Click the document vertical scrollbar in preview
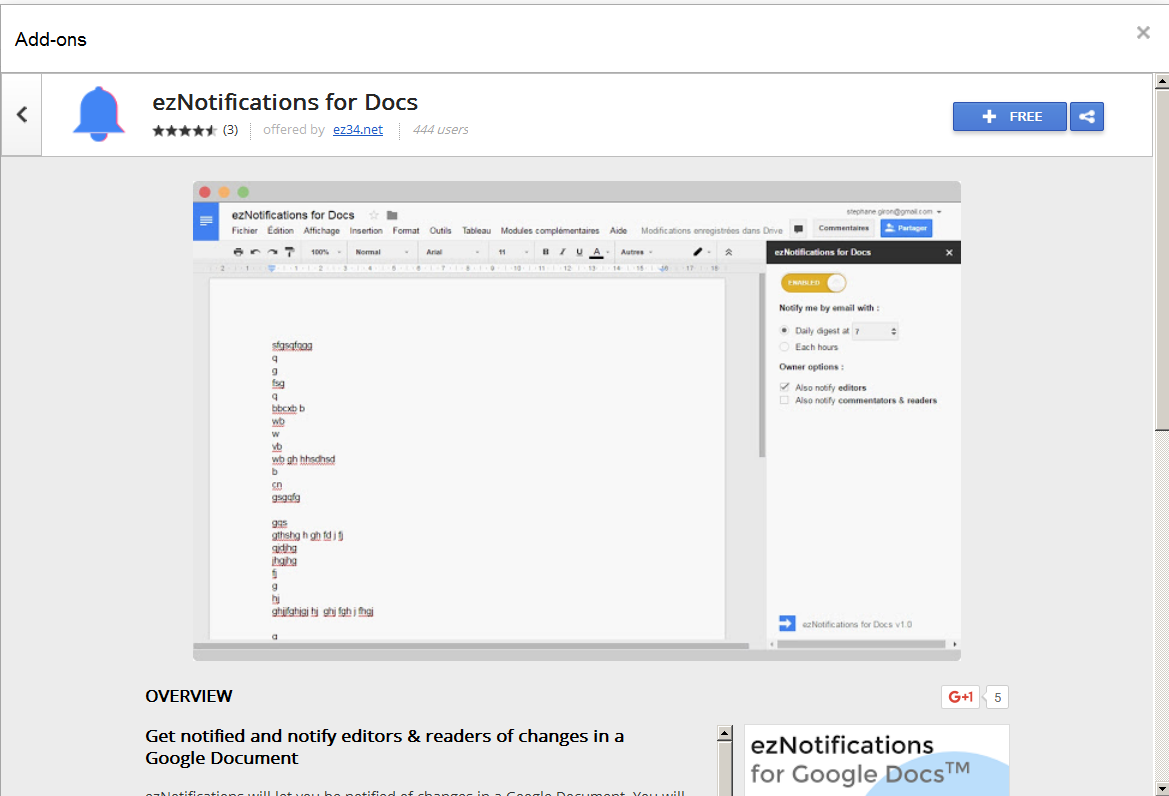Viewport: 1169px width, 796px height. 762,365
